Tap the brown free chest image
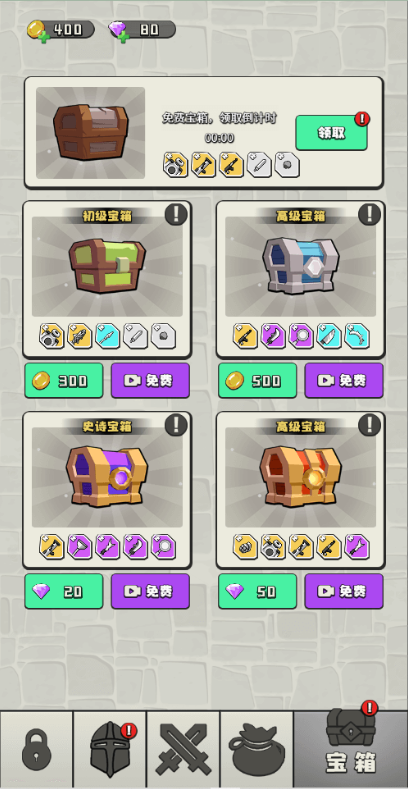This screenshot has height=789, width=408. (x=91, y=132)
